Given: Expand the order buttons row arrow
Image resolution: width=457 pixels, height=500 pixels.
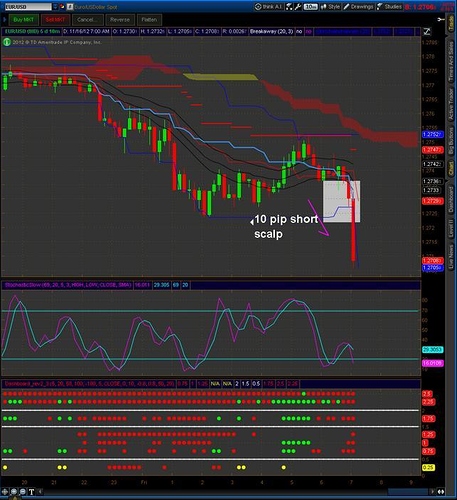Looking at the screenshot, I should click(x=4, y=20).
